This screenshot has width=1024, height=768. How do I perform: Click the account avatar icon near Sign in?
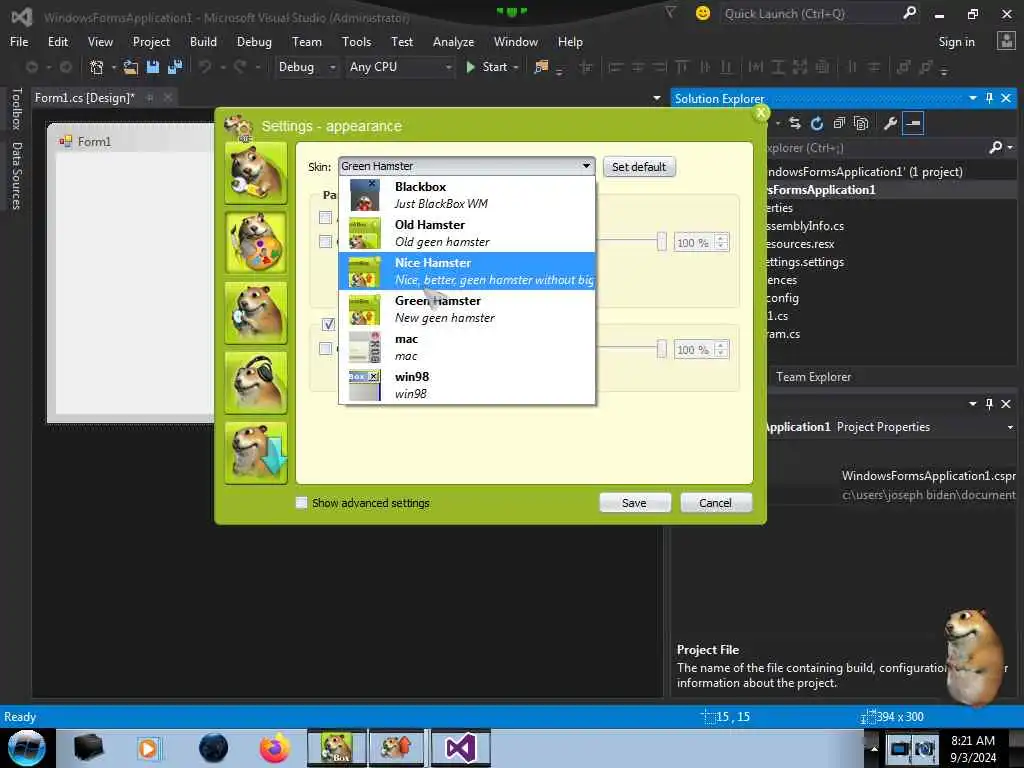(x=1006, y=41)
